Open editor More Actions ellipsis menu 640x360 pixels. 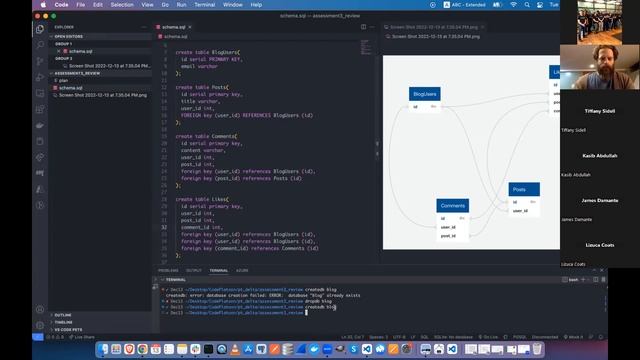(372, 27)
